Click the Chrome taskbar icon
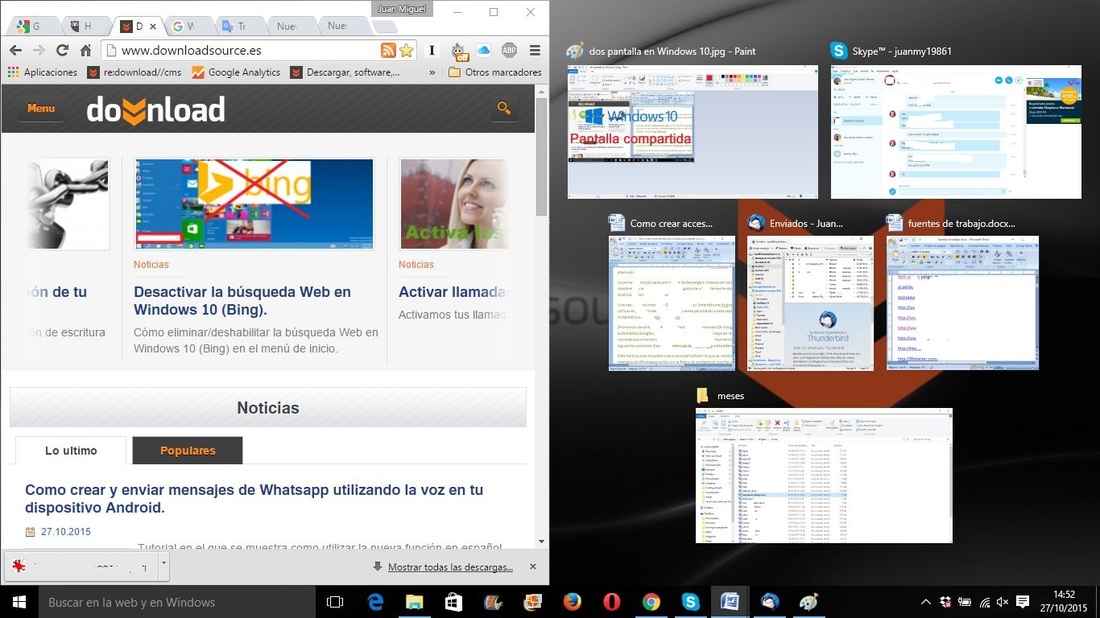 [651, 602]
